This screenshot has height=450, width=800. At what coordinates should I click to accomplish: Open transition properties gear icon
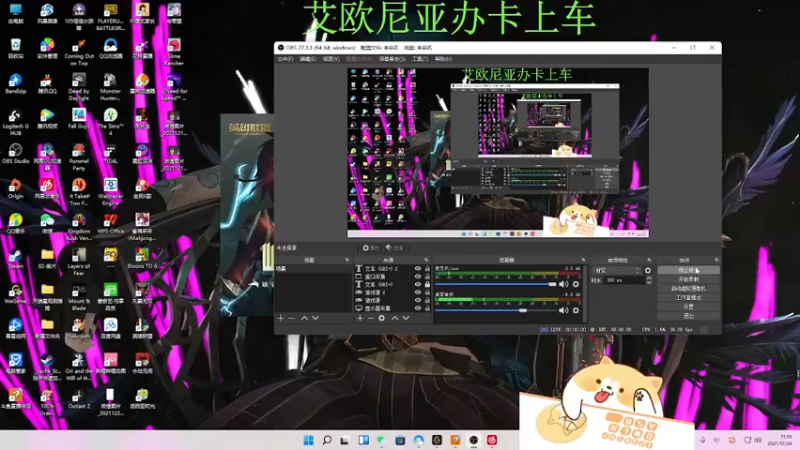(x=648, y=270)
